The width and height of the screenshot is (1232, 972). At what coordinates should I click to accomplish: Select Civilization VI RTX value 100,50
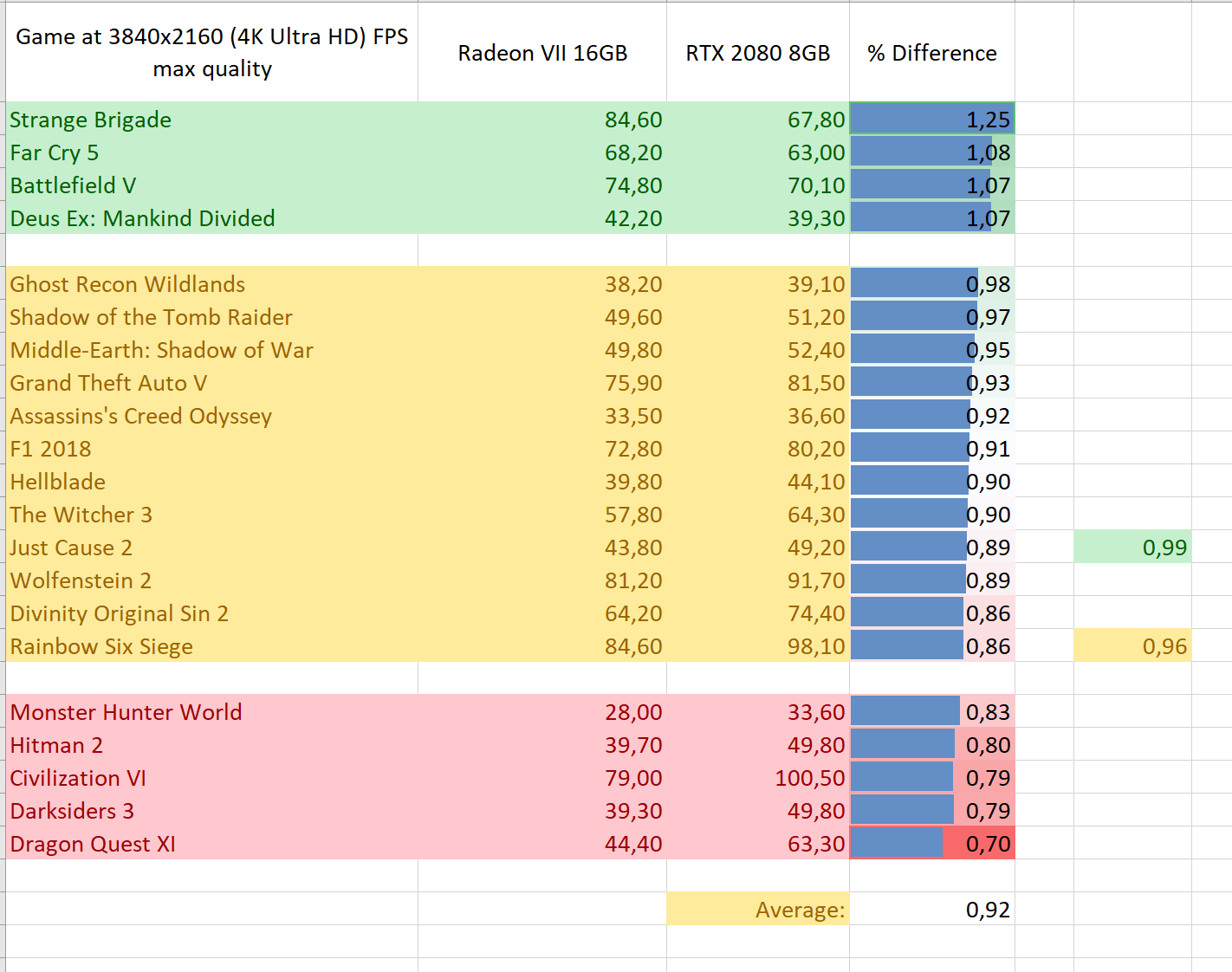point(758,777)
